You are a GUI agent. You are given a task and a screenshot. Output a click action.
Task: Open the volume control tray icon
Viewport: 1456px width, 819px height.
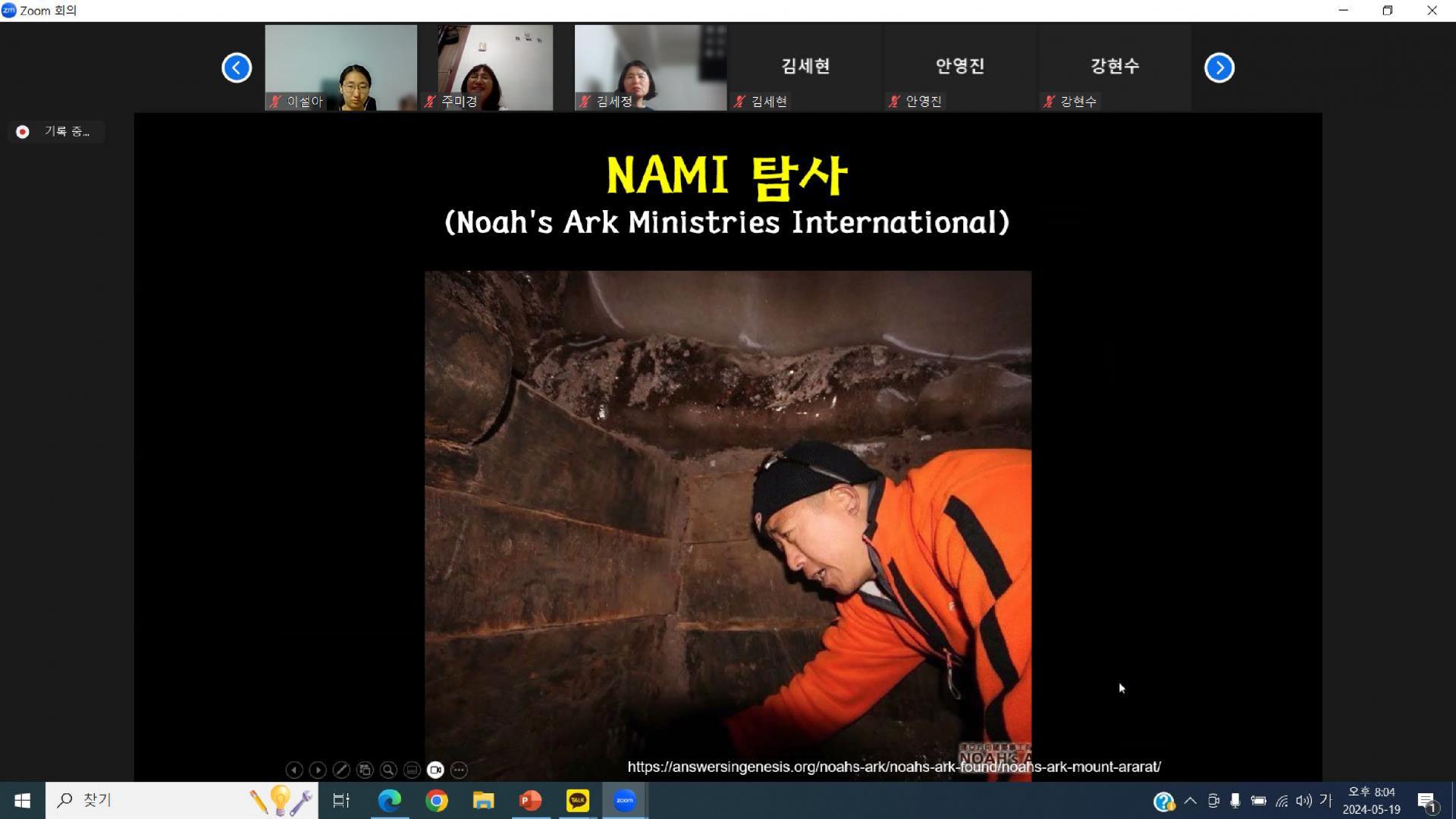[1304, 800]
